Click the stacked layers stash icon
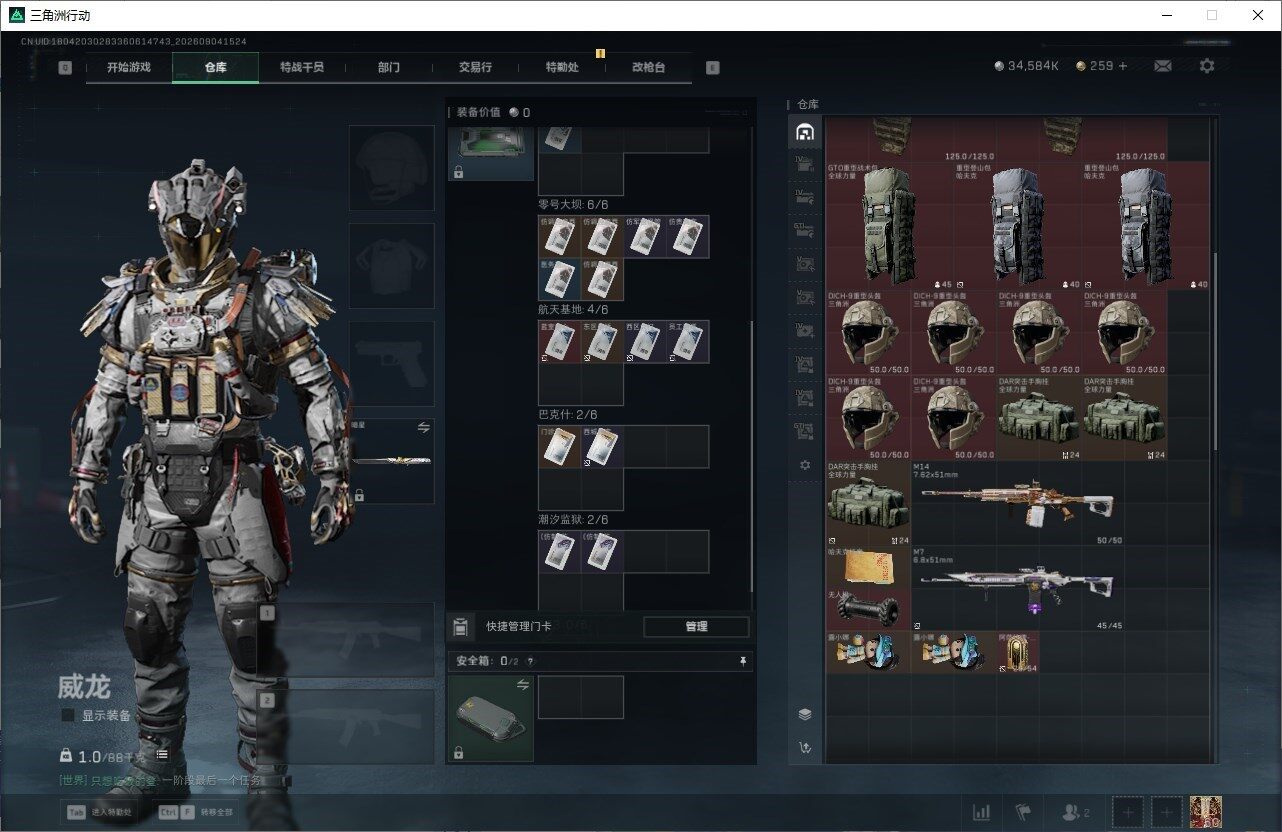 tap(804, 714)
